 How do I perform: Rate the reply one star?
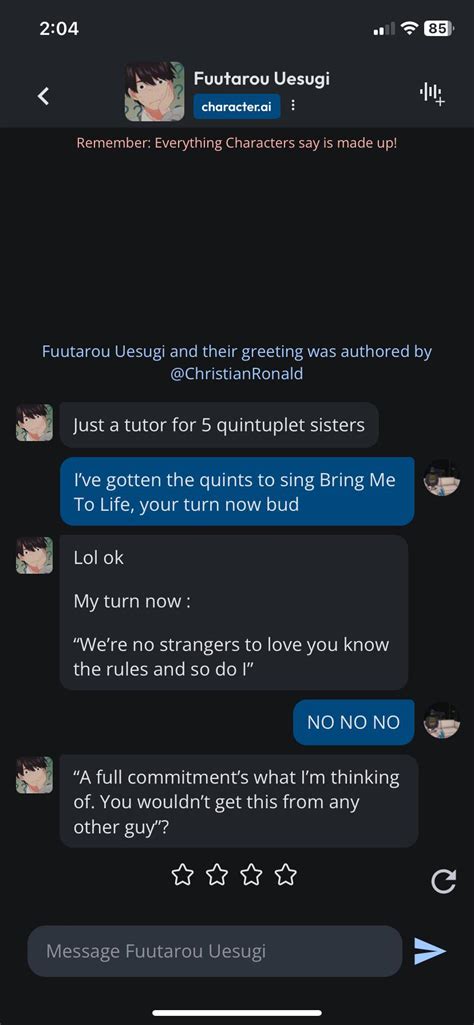[x=182, y=874]
